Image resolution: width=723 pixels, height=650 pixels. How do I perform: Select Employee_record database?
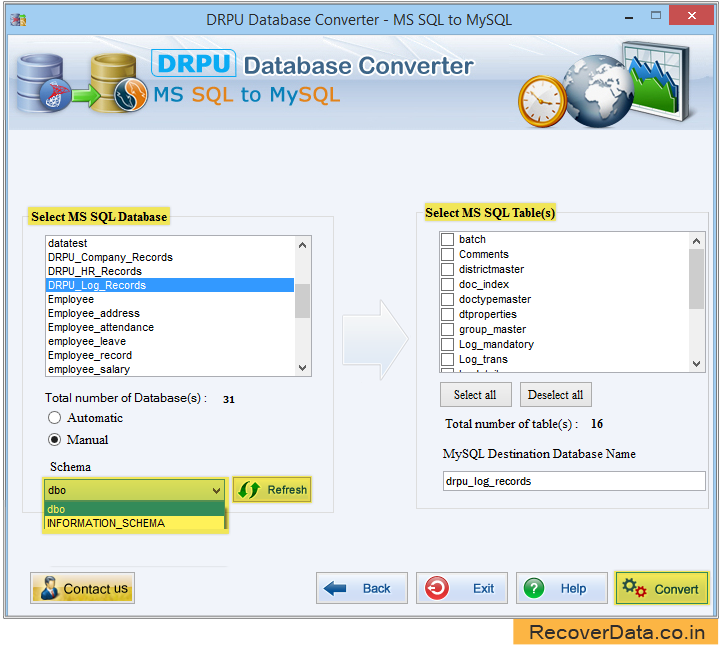(170, 355)
